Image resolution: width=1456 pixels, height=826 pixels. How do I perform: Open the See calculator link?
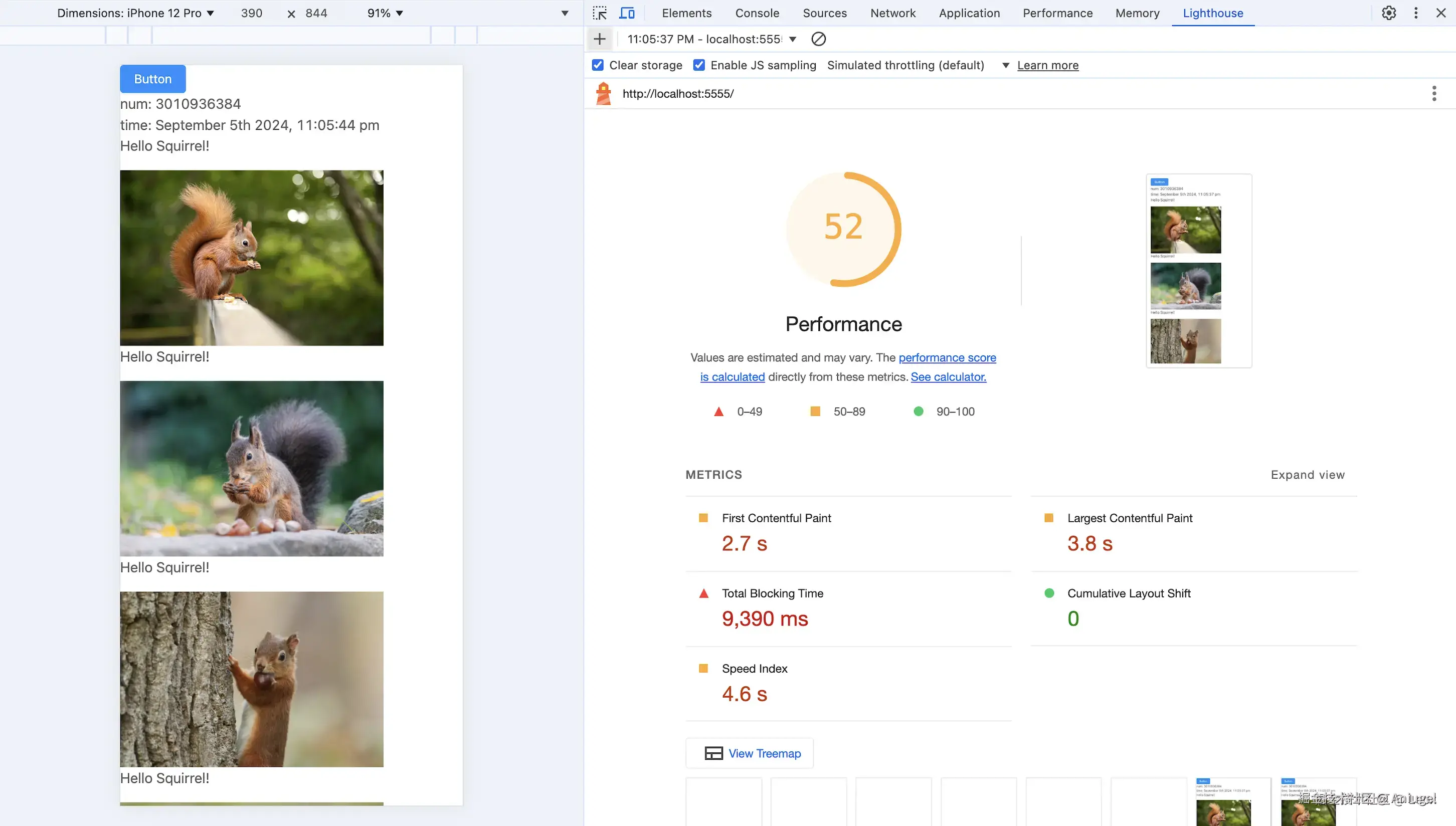tap(948, 377)
